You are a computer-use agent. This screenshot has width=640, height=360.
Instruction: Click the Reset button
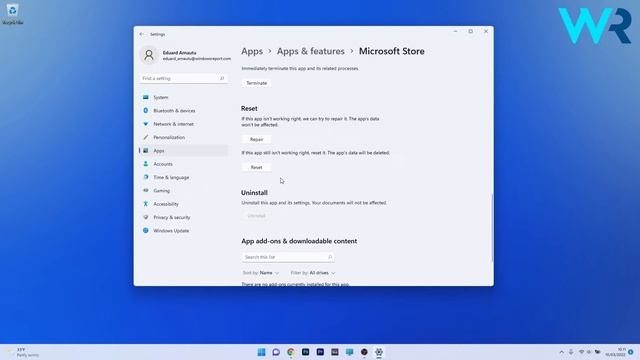256,167
